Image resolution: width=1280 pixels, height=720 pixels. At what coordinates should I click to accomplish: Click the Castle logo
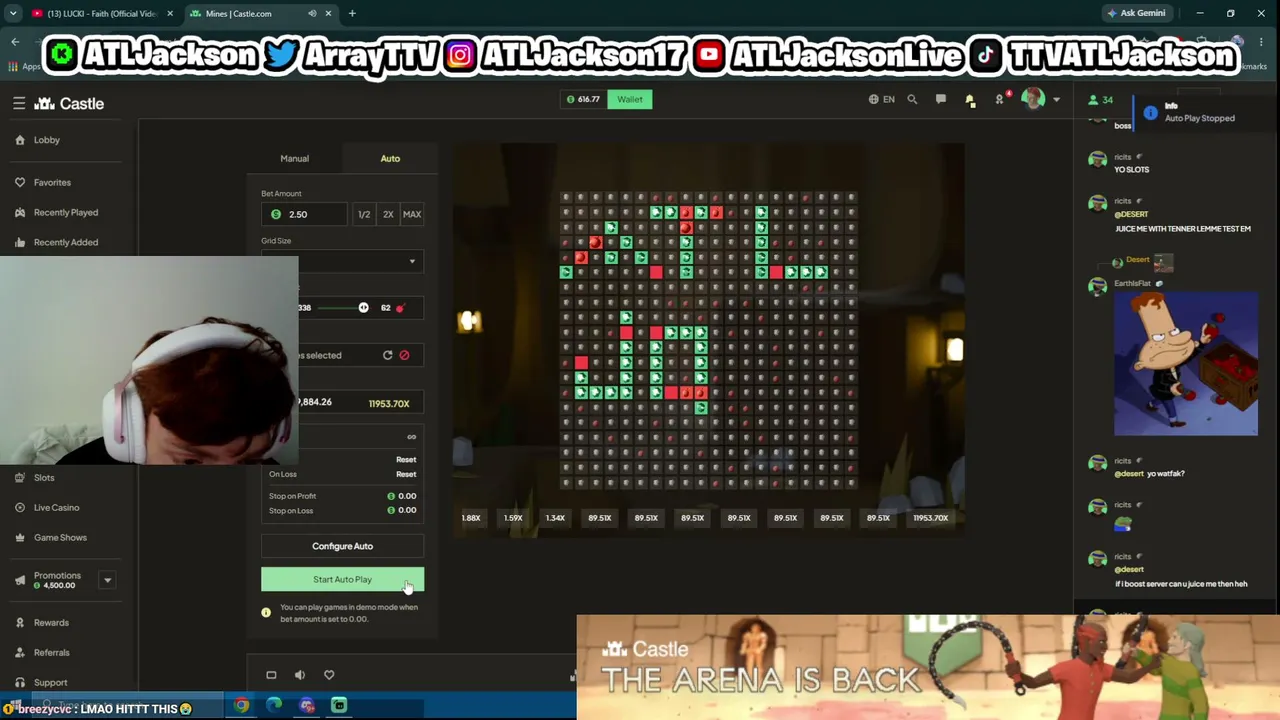pos(69,103)
